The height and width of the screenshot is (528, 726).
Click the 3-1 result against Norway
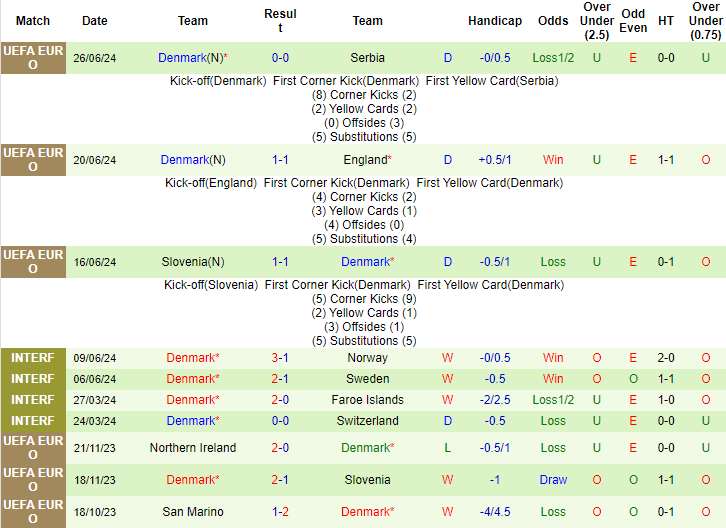(x=280, y=358)
